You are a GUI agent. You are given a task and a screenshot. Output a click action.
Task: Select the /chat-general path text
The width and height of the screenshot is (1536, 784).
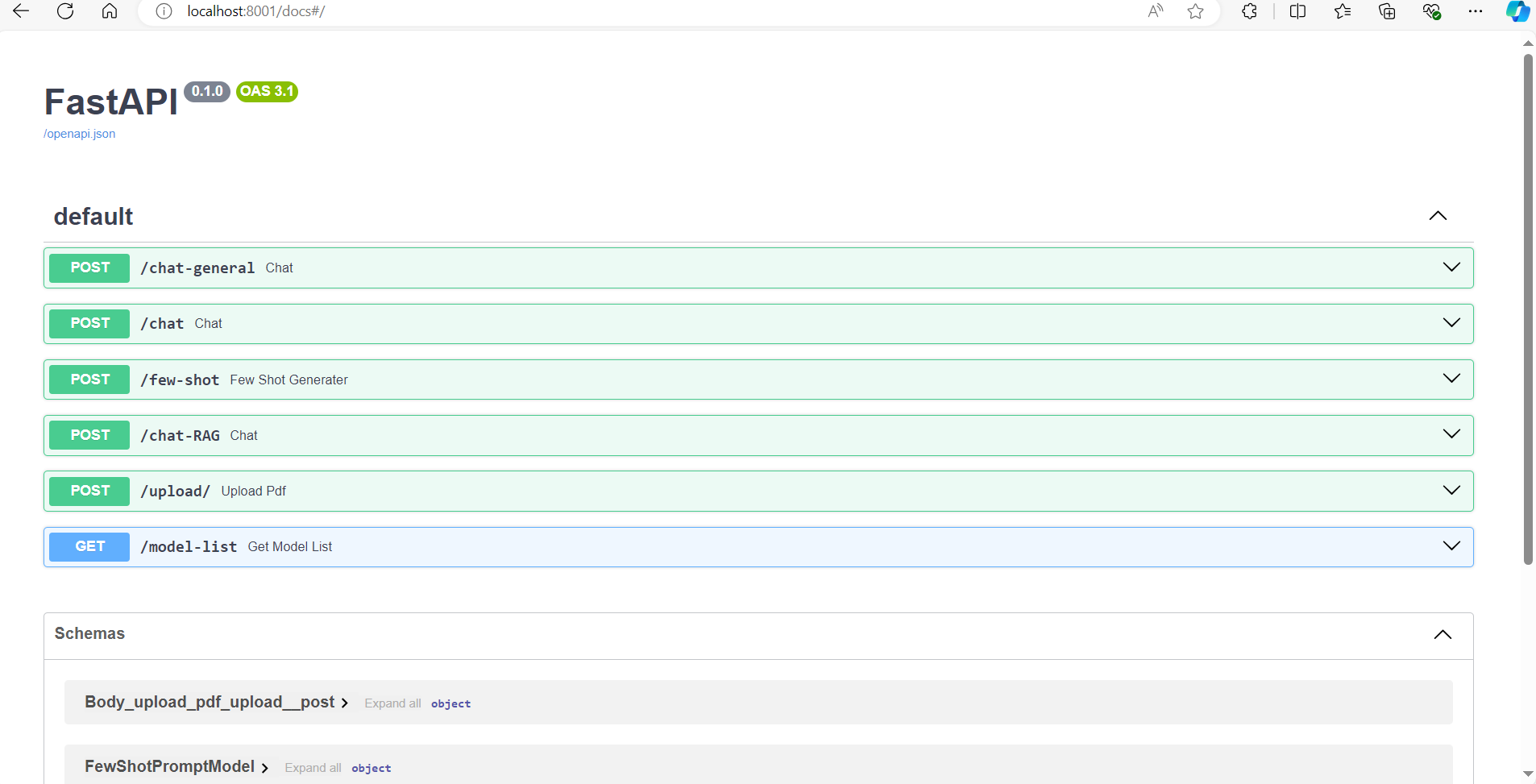(x=197, y=268)
